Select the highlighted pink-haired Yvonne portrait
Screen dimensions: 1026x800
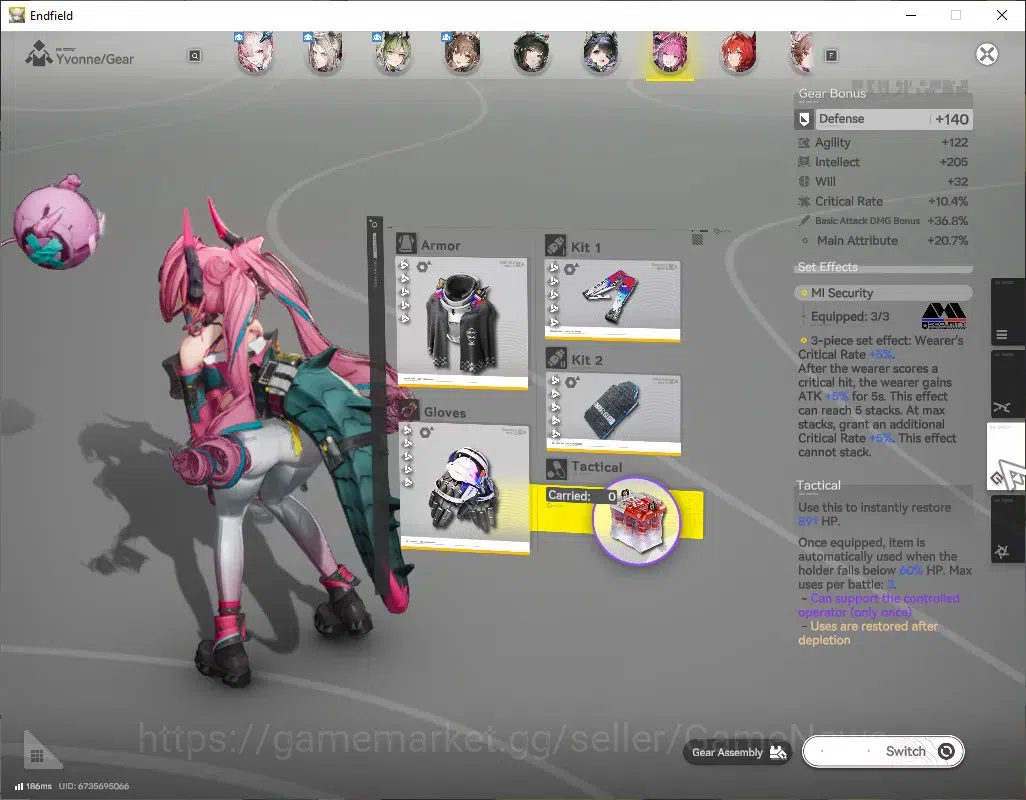pyautogui.click(x=669, y=54)
